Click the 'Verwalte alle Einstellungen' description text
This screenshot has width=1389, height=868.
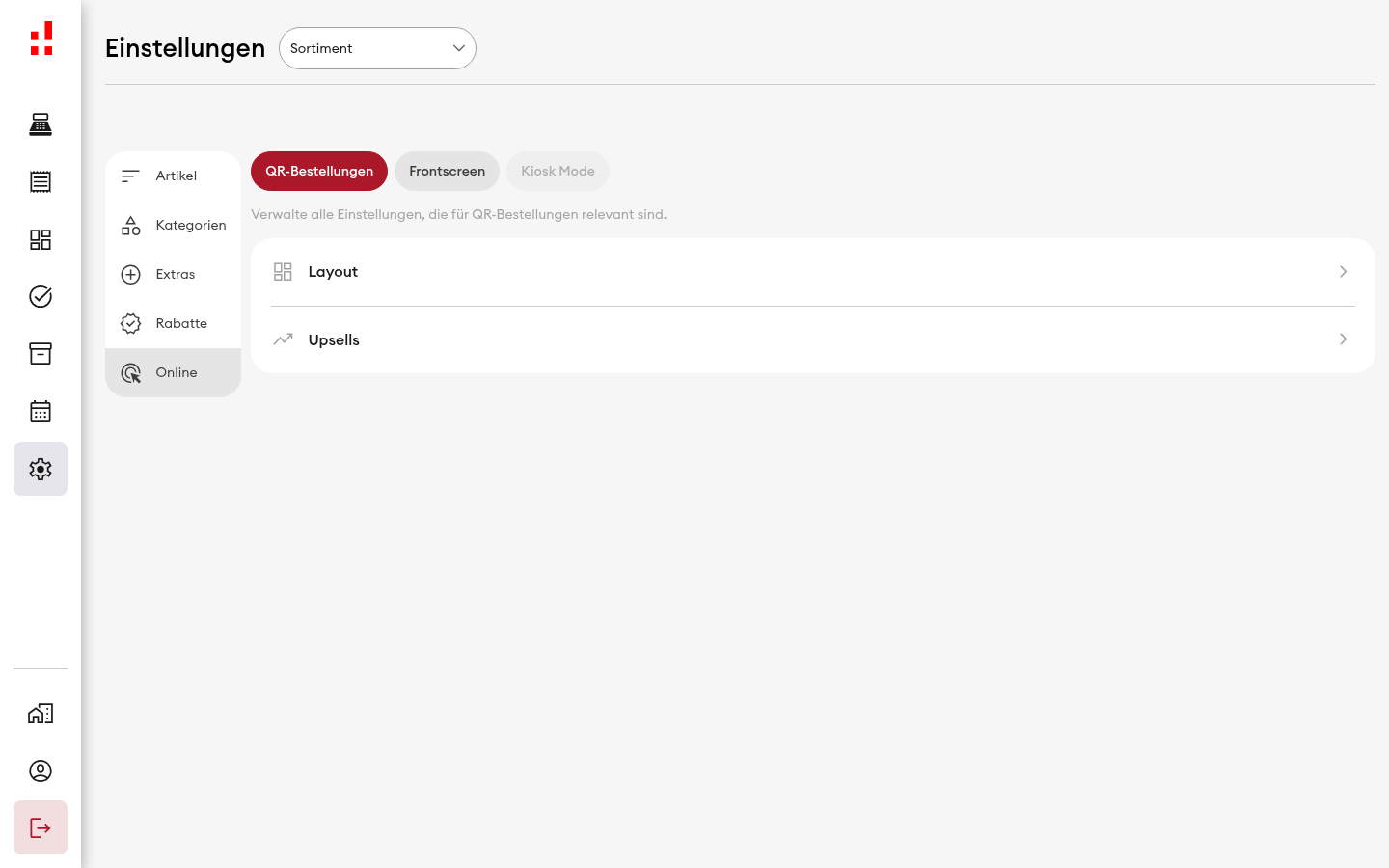[458, 214]
